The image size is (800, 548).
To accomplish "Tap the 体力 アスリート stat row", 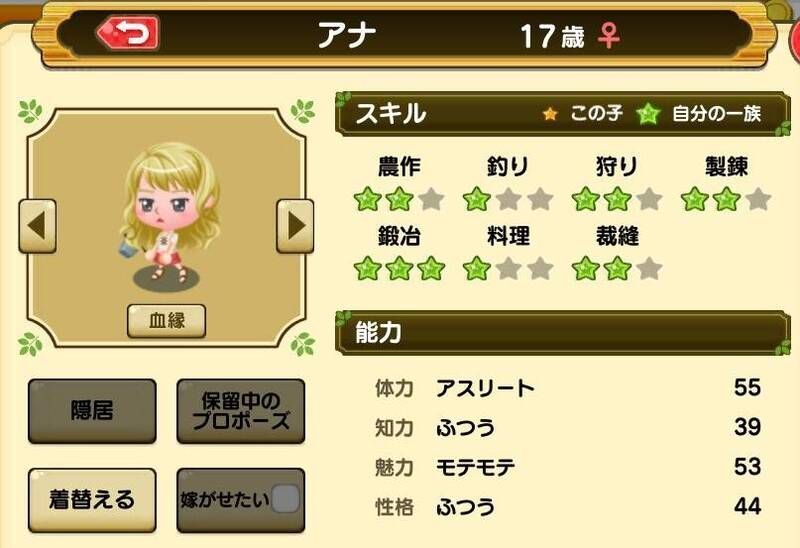I will point(568,388).
